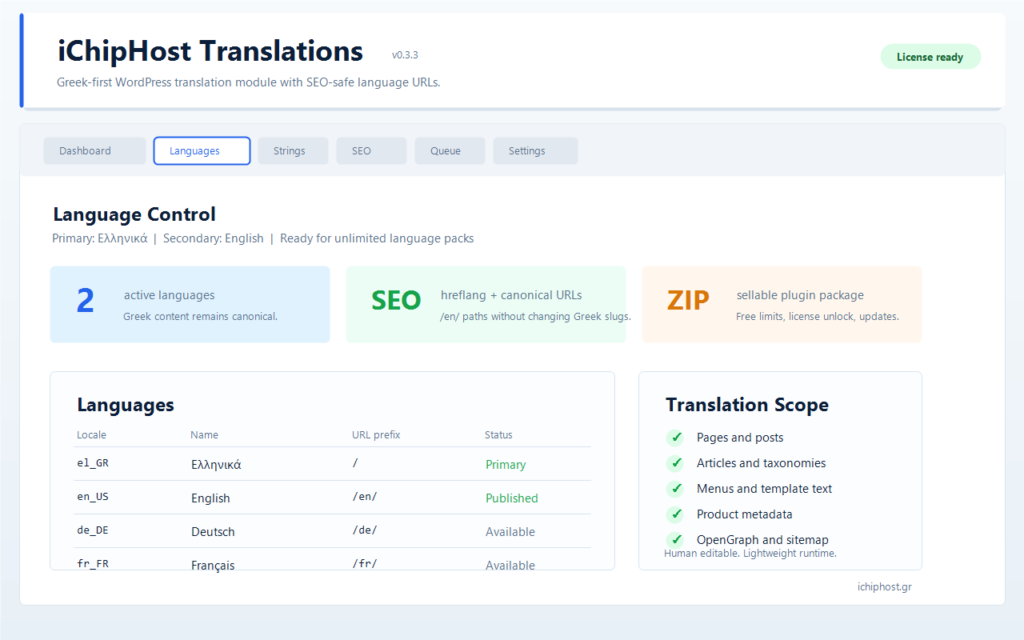Click Available status in the Français row
The image size is (1024, 640).
click(x=510, y=565)
